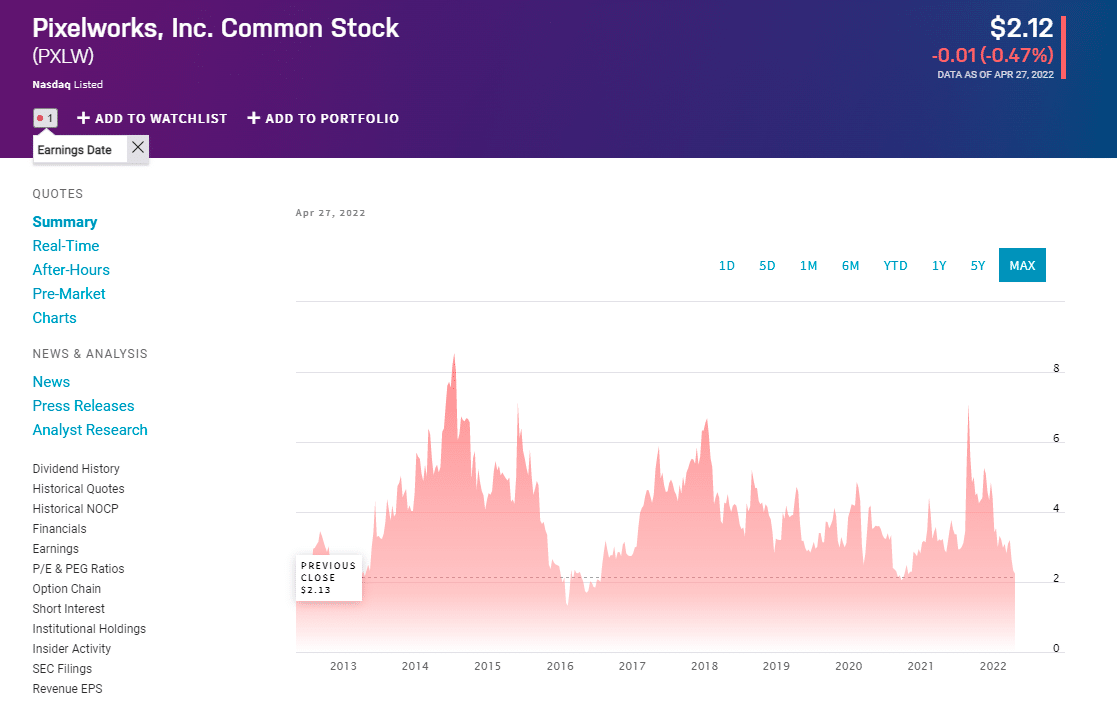Switch to YTD chart view
Viewport: 1117px width, 721px height.
895,265
